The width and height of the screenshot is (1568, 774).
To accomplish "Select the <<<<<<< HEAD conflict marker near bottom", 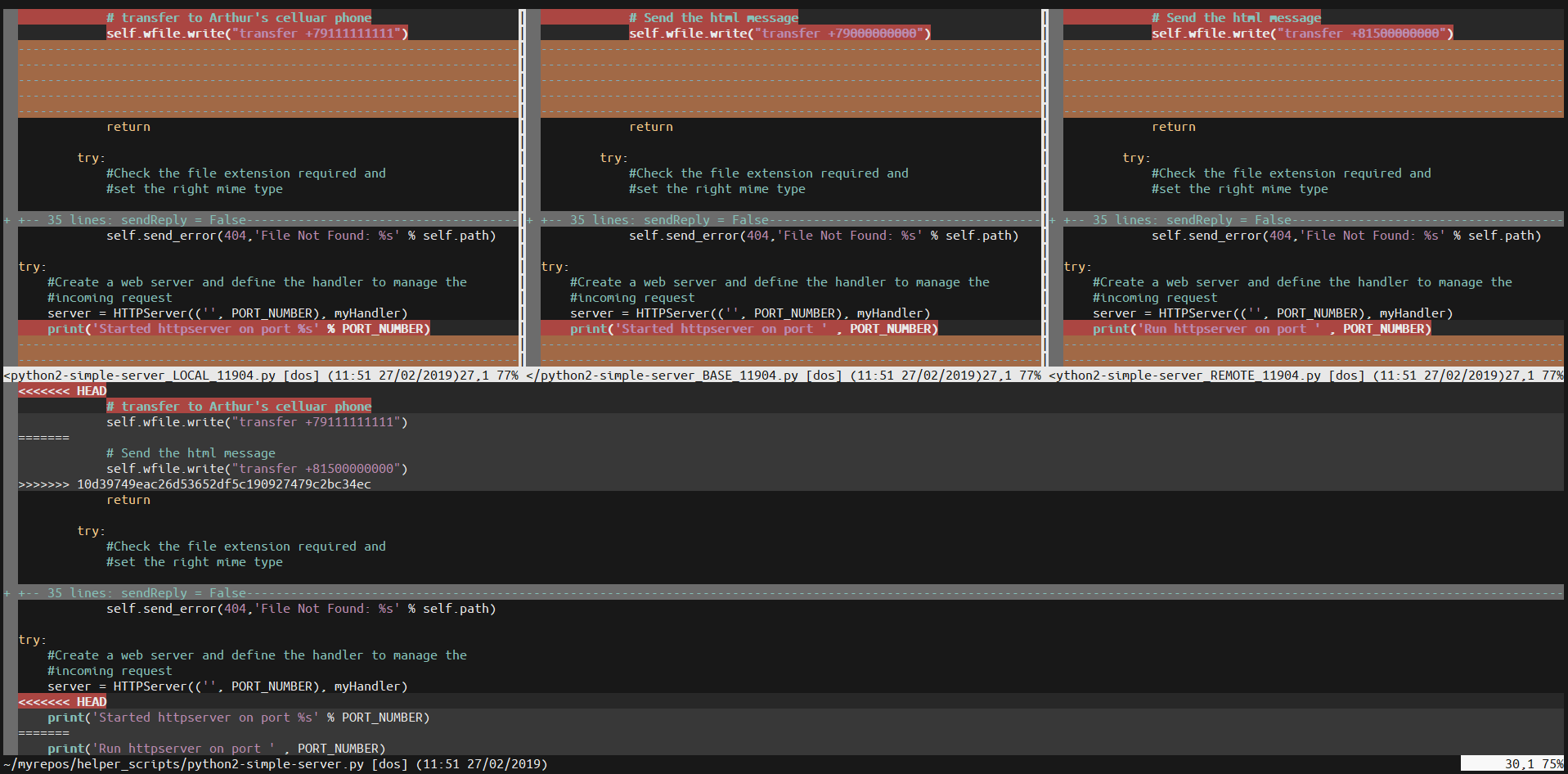I will 62,701.
